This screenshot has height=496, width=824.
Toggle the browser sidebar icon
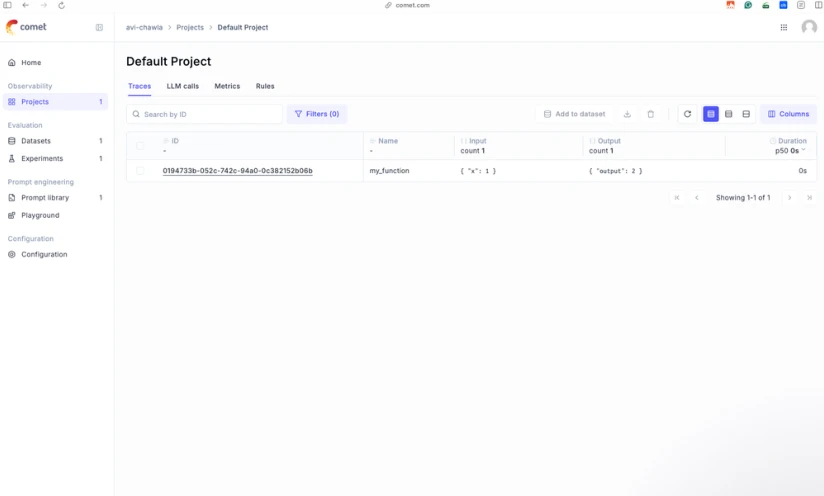click(x=7, y=5)
